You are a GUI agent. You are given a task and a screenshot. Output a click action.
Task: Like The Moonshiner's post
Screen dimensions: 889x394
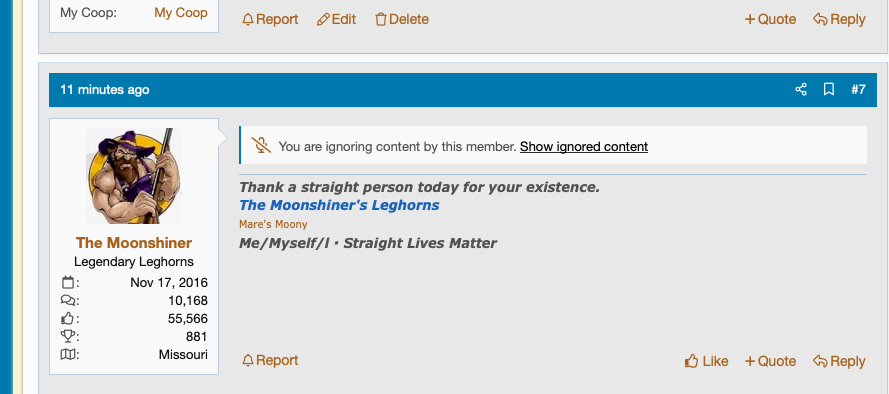706,361
